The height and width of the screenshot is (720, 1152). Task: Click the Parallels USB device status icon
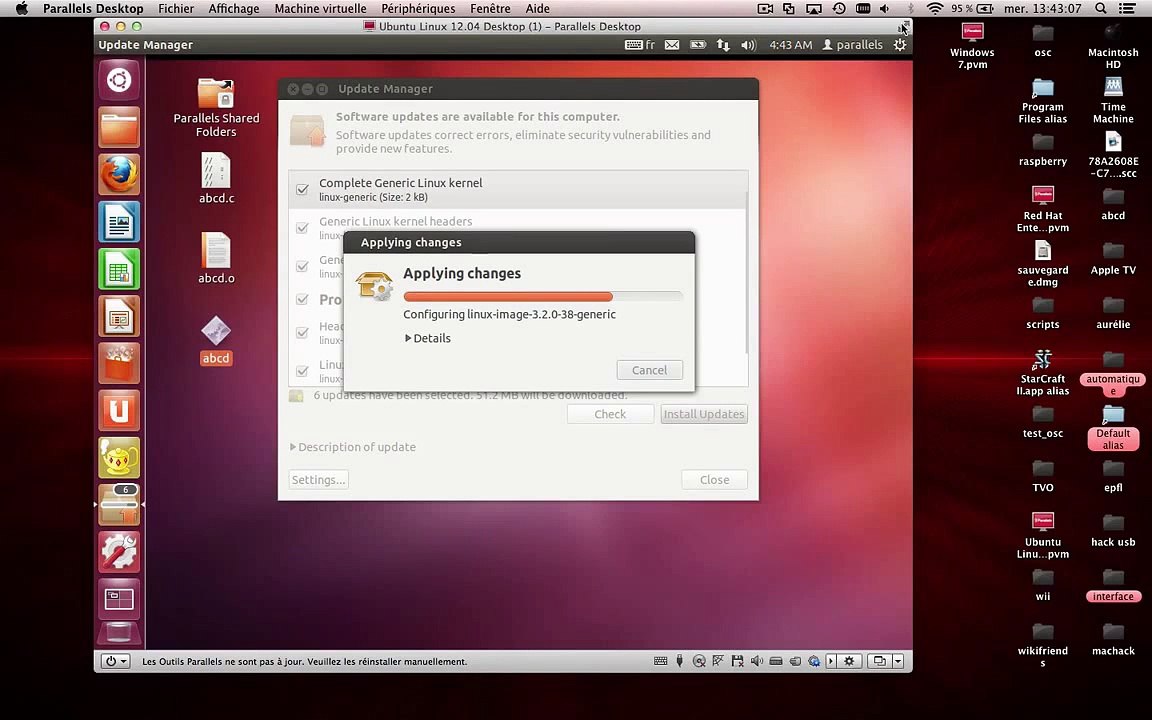[680, 661]
